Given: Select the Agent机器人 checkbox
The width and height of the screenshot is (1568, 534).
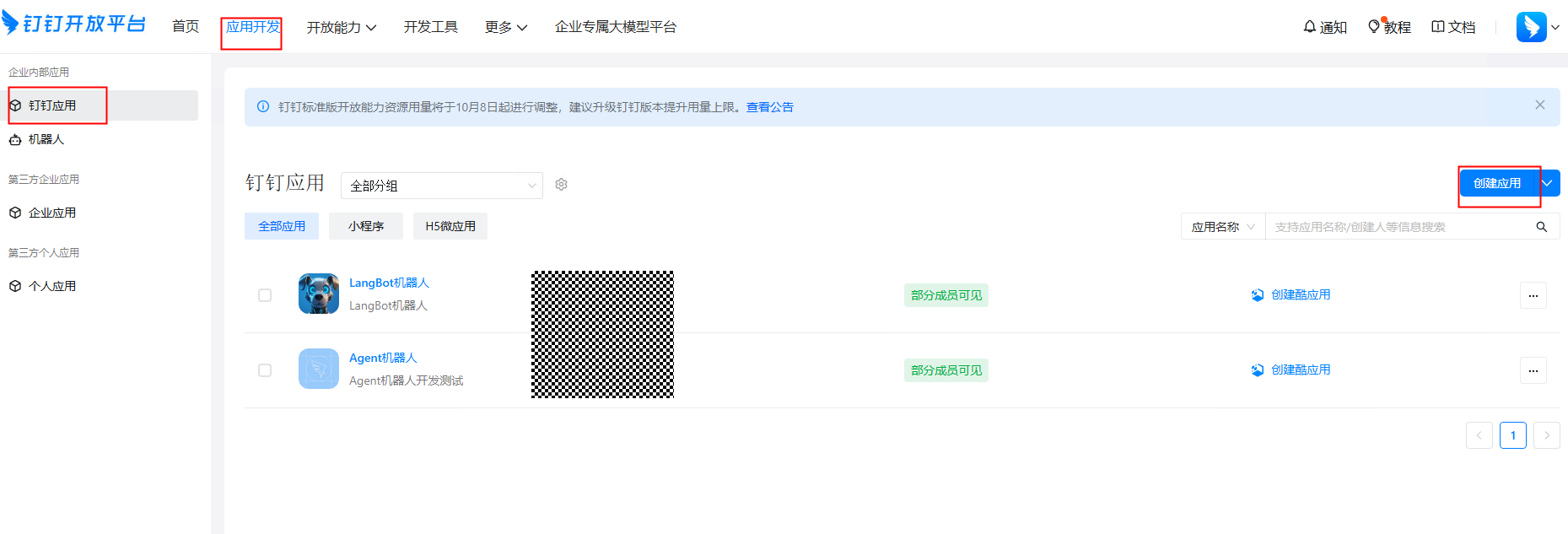Looking at the screenshot, I should click(x=265, y=370).
